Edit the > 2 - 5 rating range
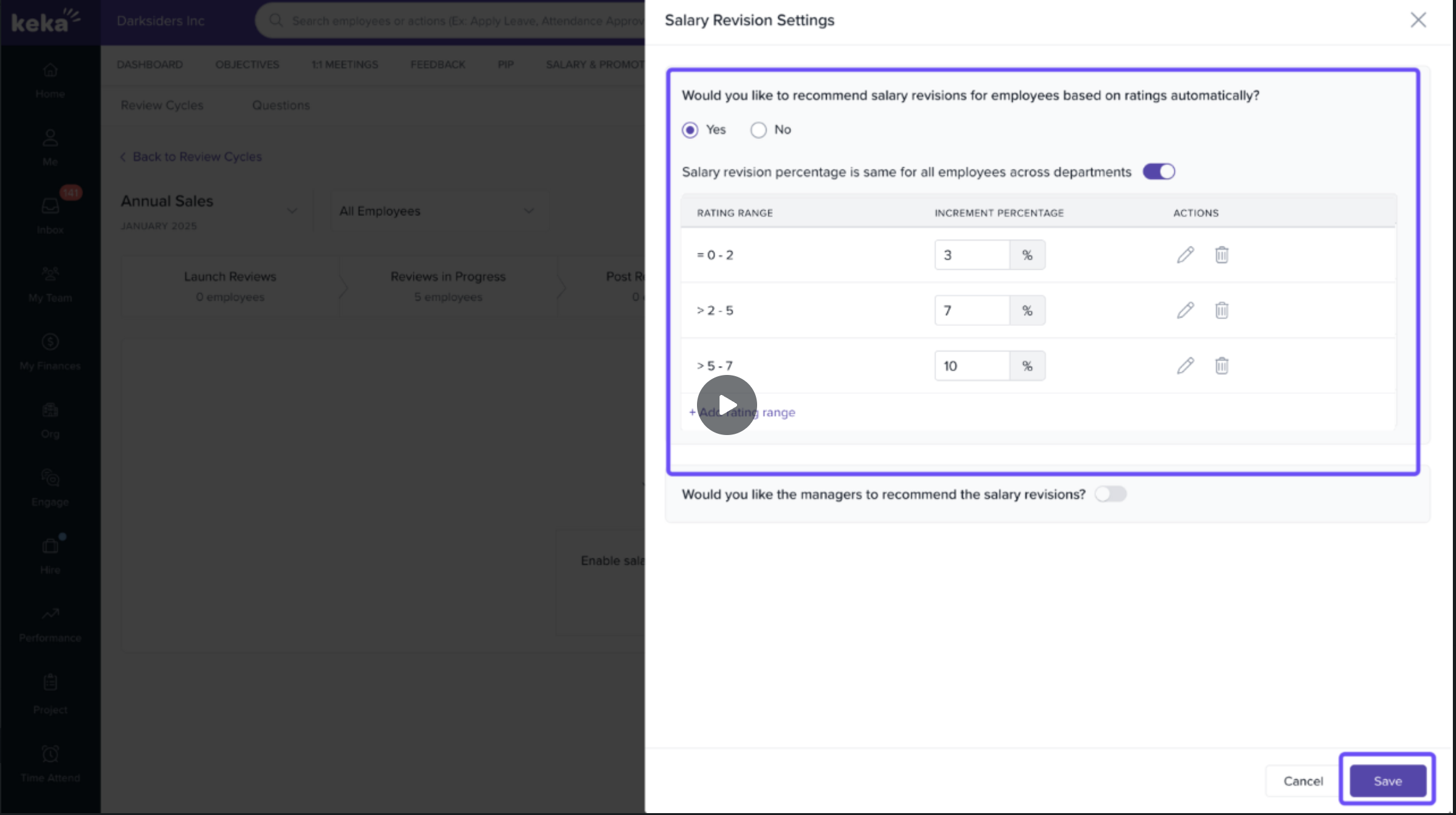 pyautogui.click(x=1185, y=310)
